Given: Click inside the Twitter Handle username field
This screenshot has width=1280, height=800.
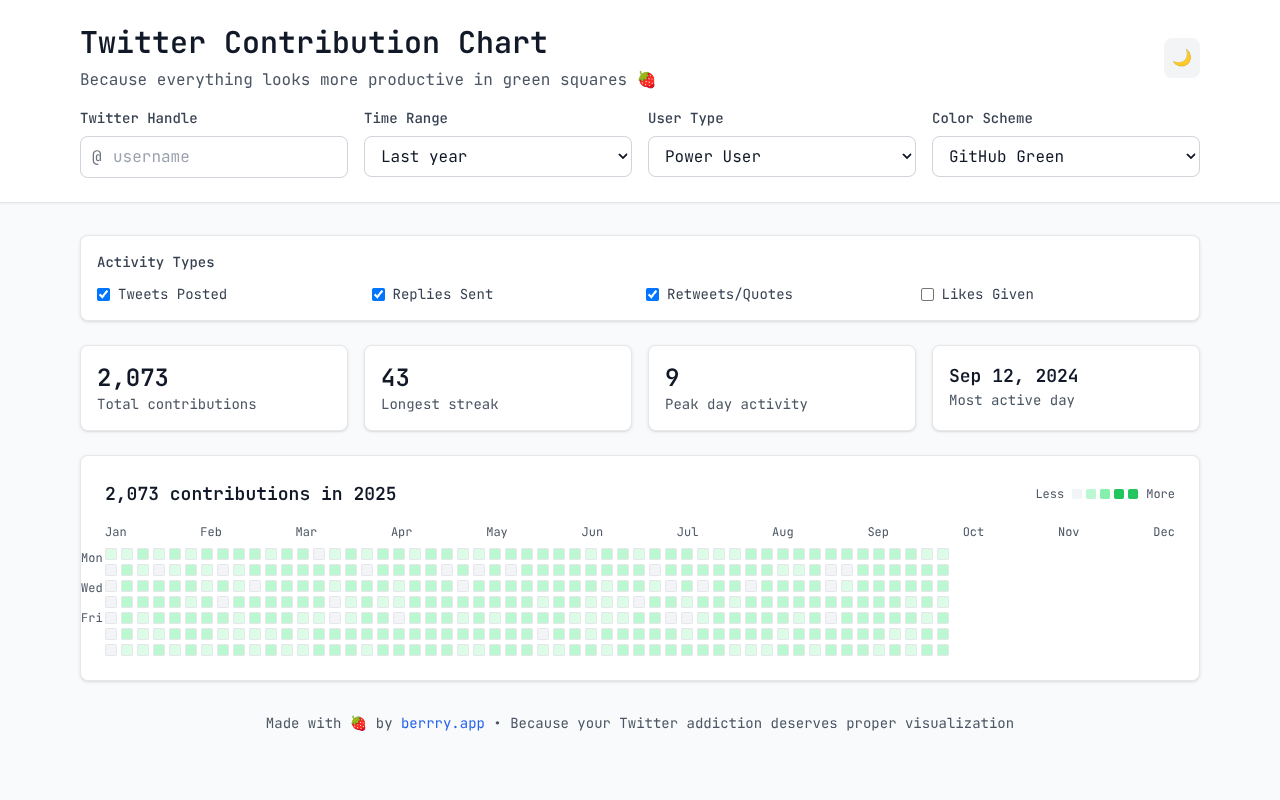Looking at the screenshot, I should [x=213, y=156].
